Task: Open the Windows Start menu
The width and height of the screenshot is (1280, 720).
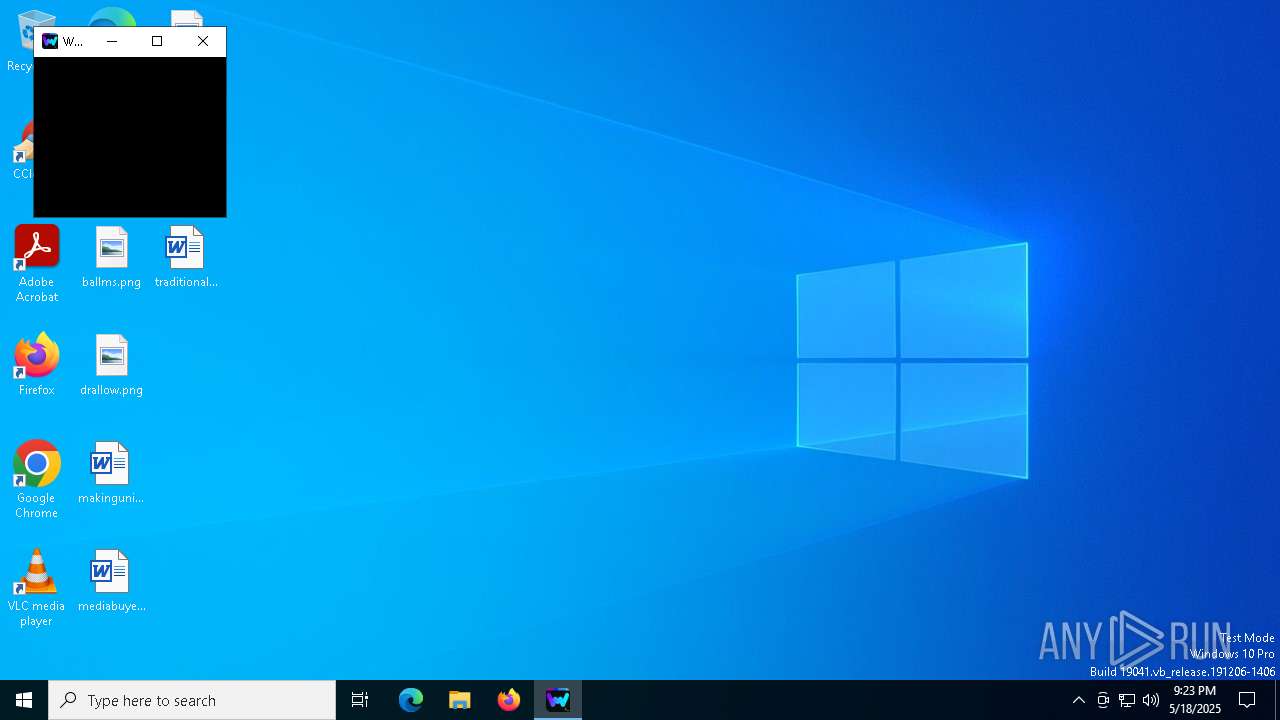Action: (x=24, y=700)
